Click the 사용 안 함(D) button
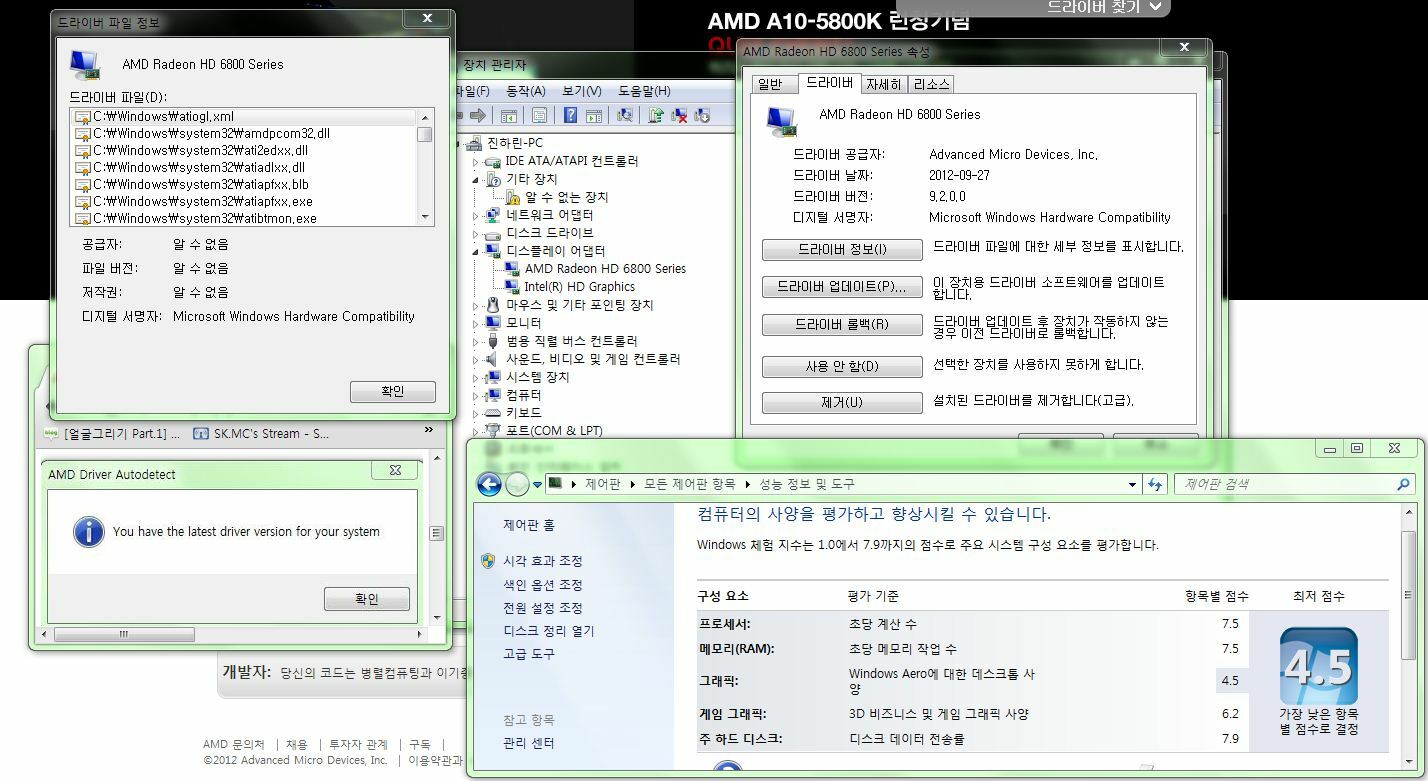The image size is (1428, 781). (842, 367)
